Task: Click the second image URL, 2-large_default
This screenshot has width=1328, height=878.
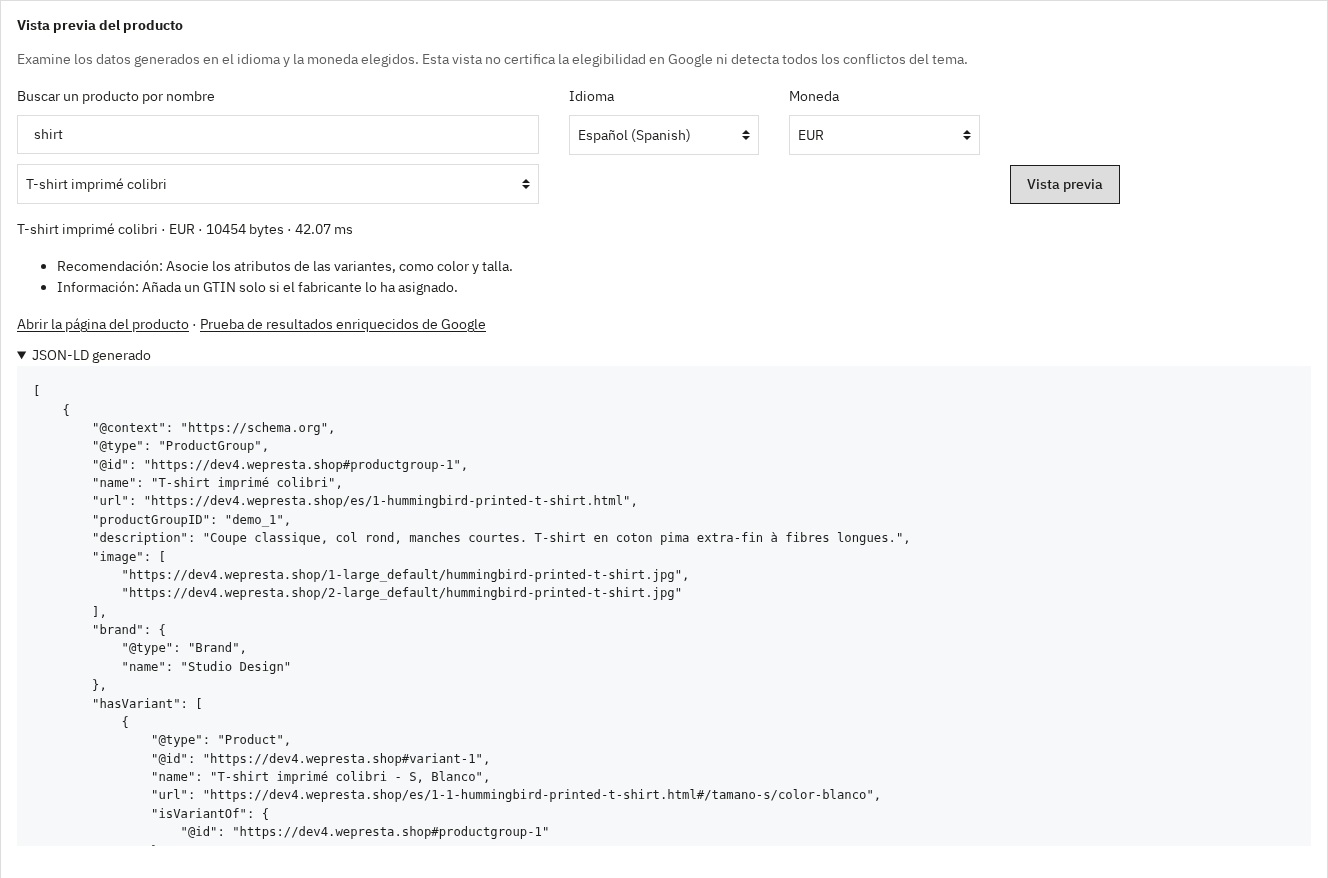Action: [x=402, y=593]
